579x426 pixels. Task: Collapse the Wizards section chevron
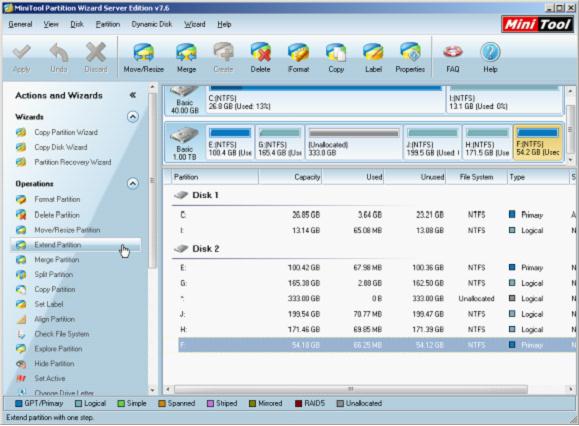point(133,117)
